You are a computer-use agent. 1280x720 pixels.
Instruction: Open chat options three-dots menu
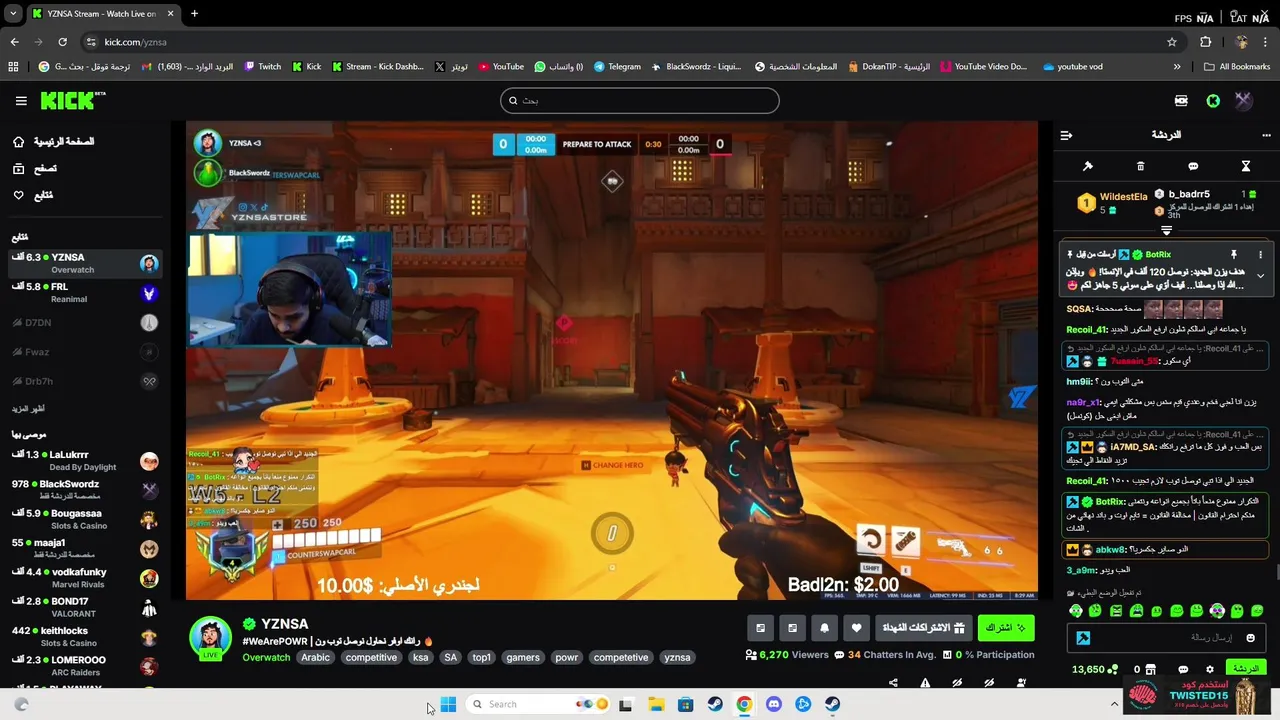click(x=1266, y=135)
